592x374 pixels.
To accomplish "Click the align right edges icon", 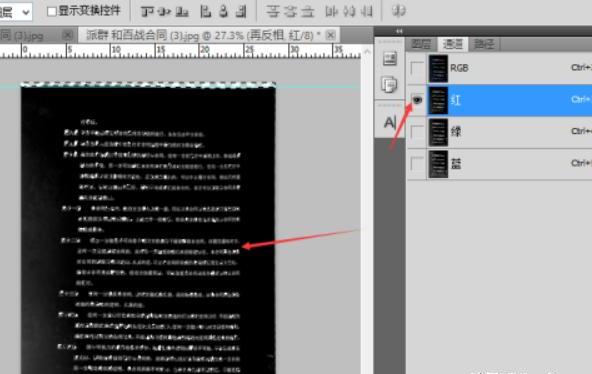I will tap(241, 12).
